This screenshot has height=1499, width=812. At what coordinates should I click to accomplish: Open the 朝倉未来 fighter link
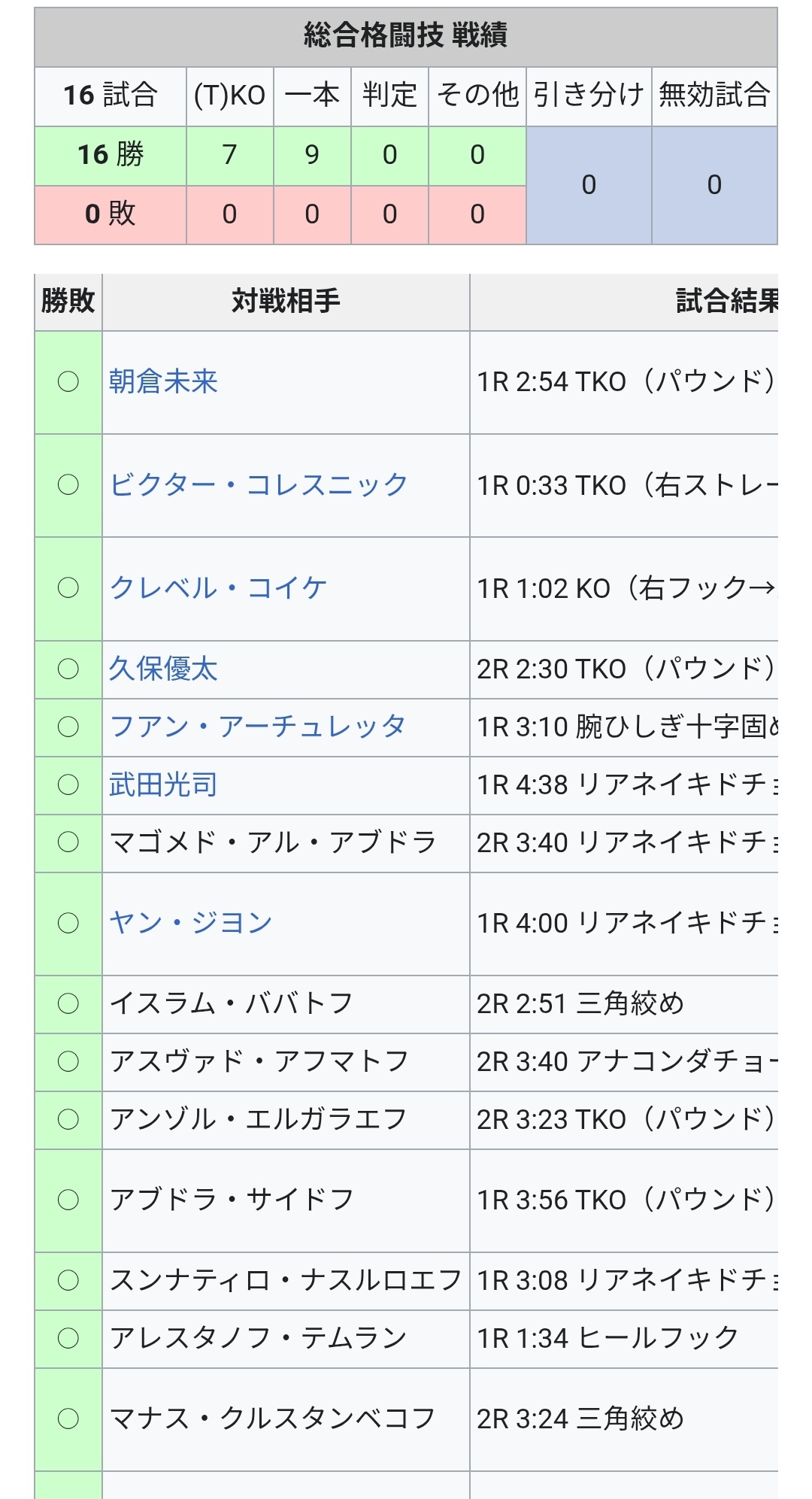163,382
